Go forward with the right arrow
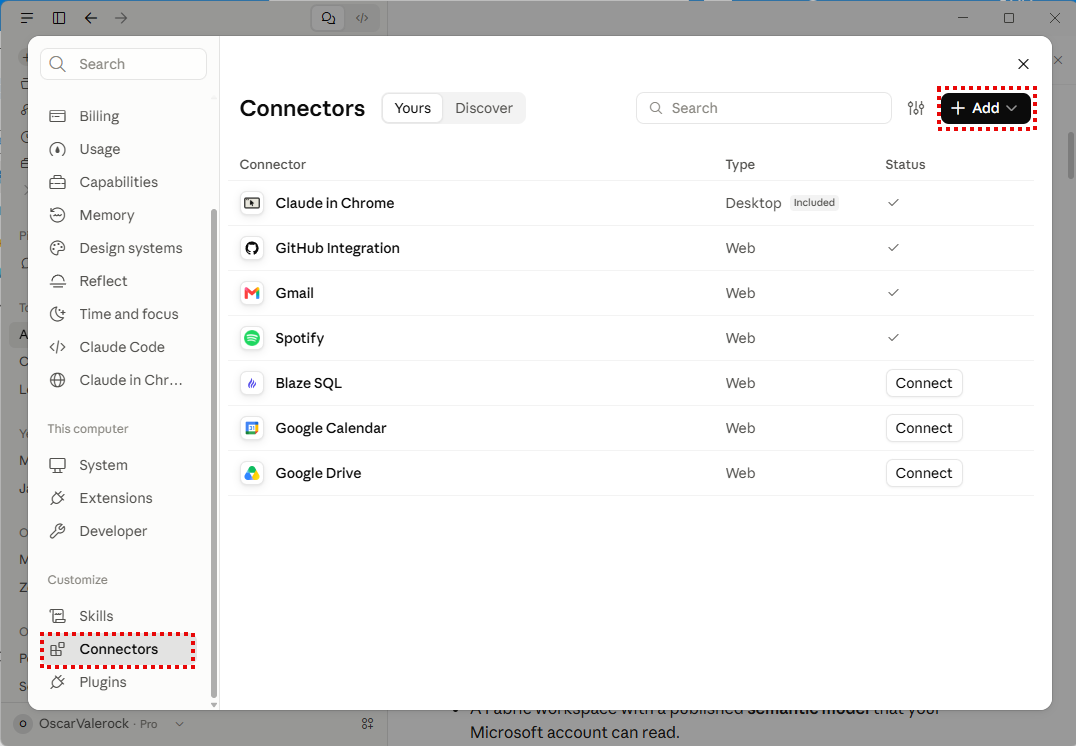Screen dimensions: 1076x746 coord(121,18)
